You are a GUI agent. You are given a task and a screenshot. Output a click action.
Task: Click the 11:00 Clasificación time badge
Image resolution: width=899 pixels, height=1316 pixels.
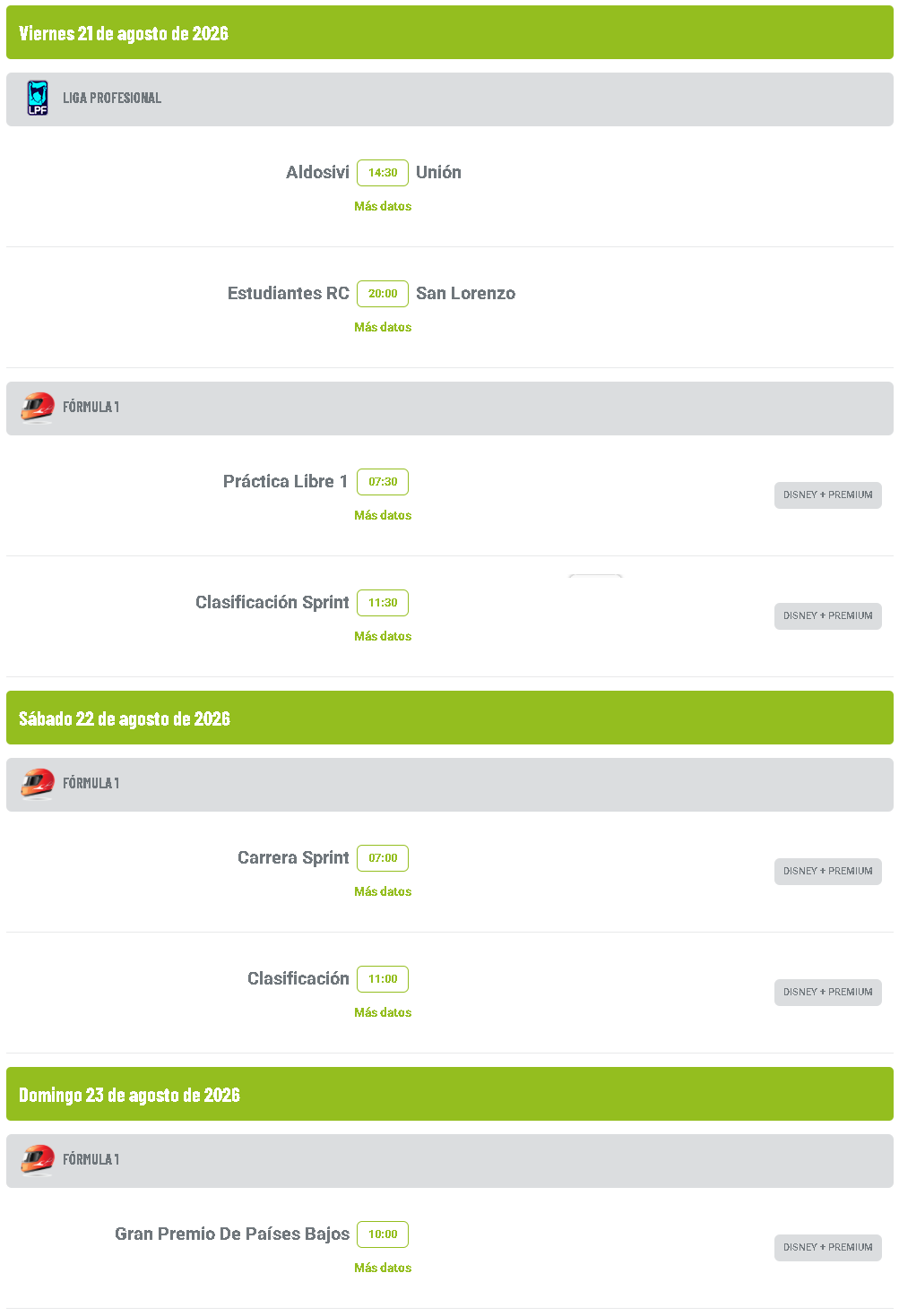click(x=383, y=979)
